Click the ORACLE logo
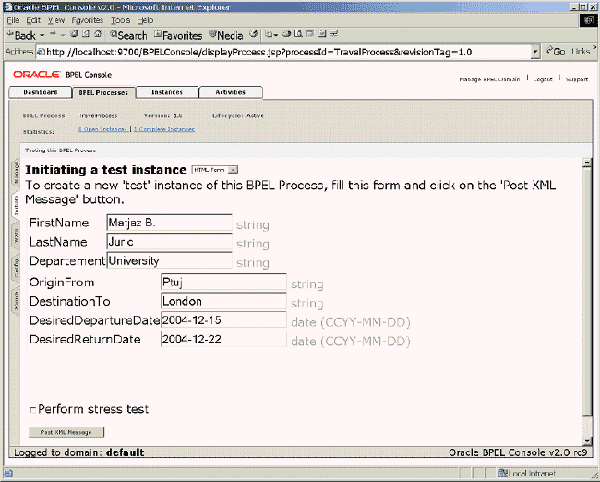 [37, 74]
